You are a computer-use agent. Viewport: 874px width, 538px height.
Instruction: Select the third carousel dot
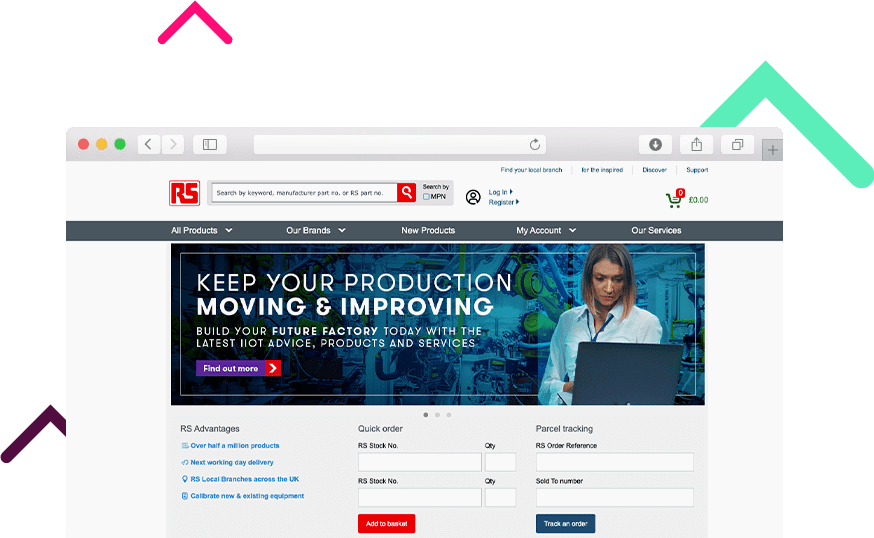tap(449, 415)
